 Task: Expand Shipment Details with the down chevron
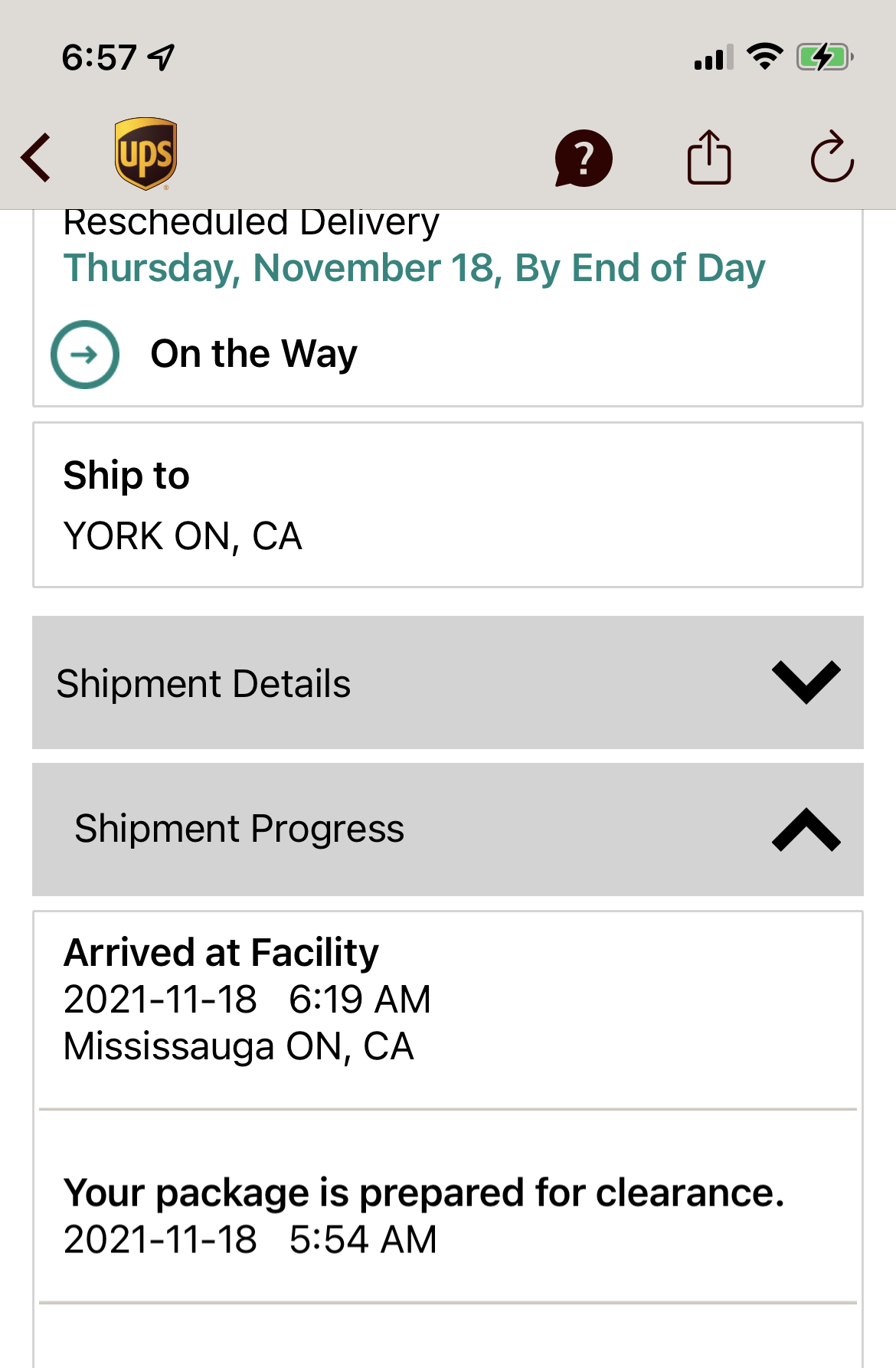click(806, 682)
